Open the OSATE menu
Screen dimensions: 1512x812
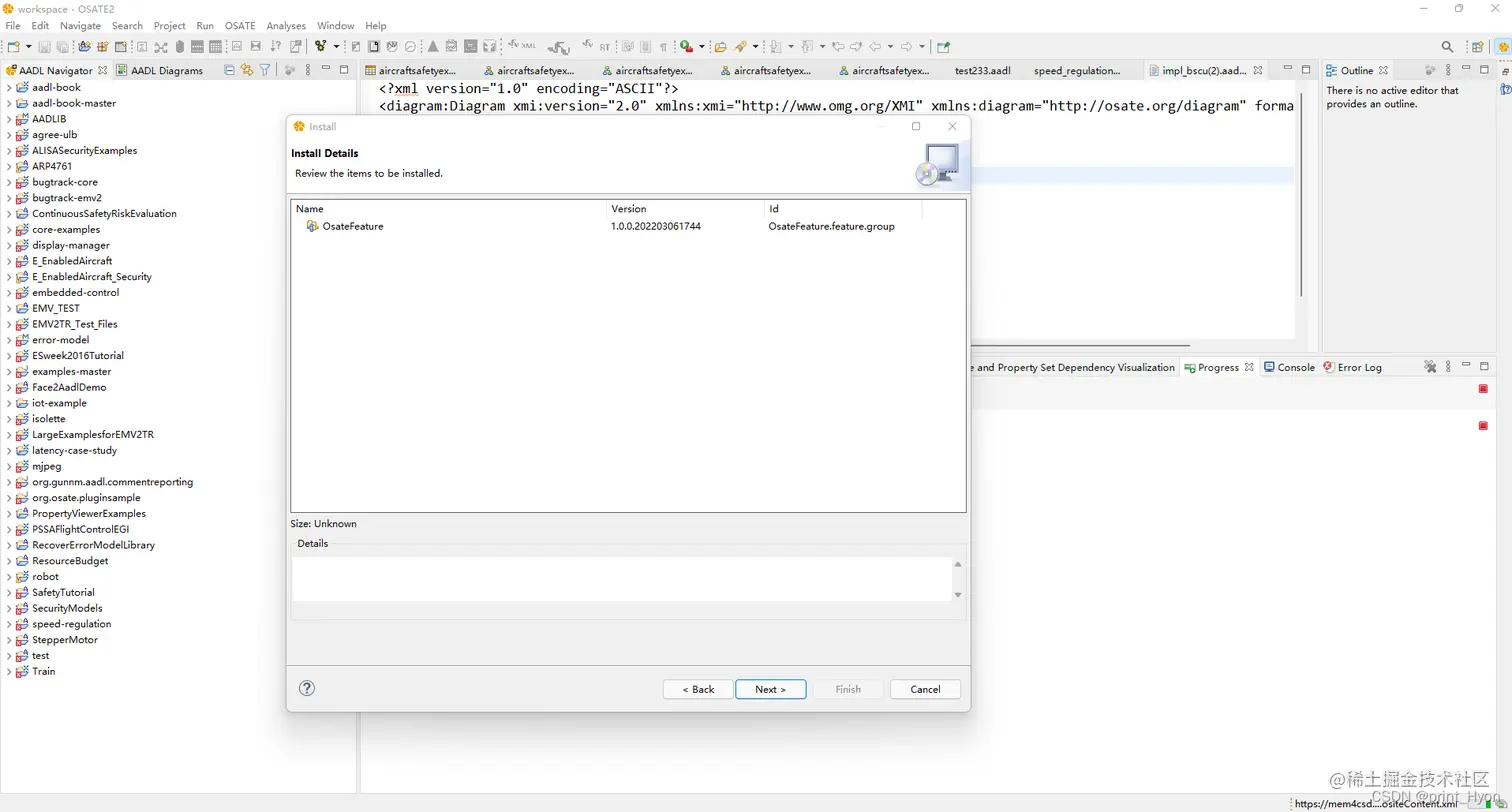coord(240,25)
